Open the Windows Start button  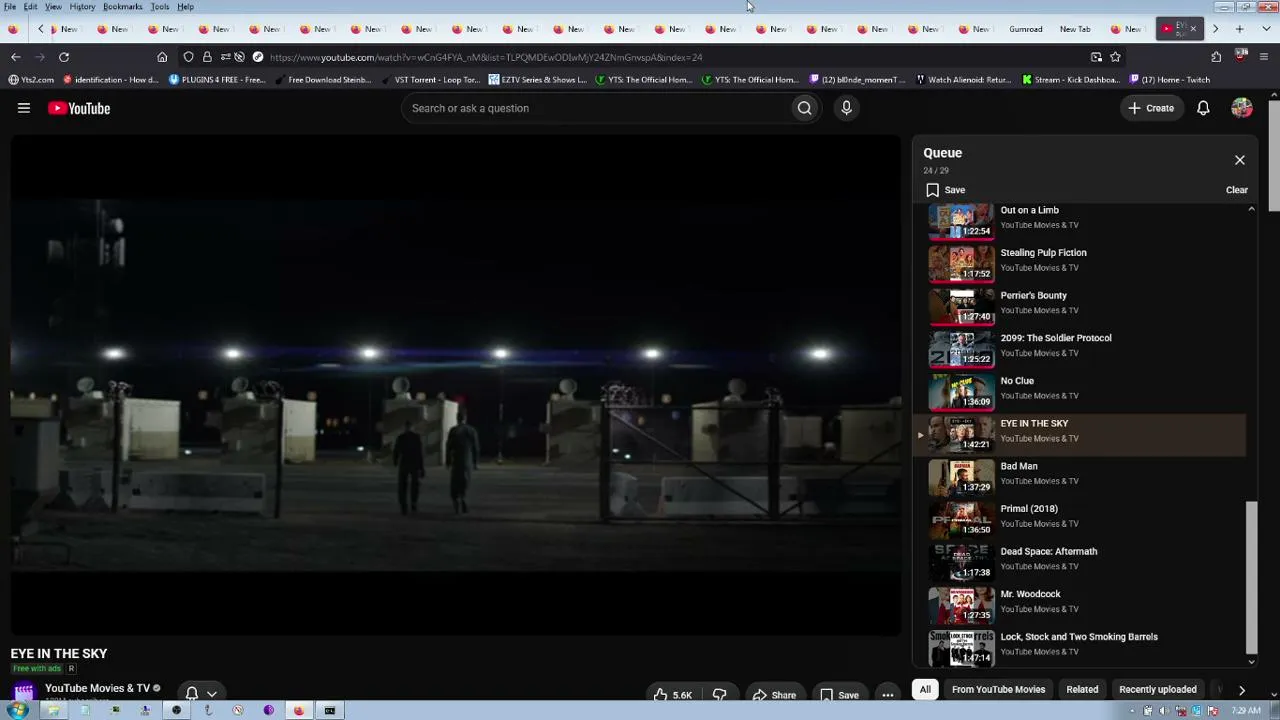[17, 710]
